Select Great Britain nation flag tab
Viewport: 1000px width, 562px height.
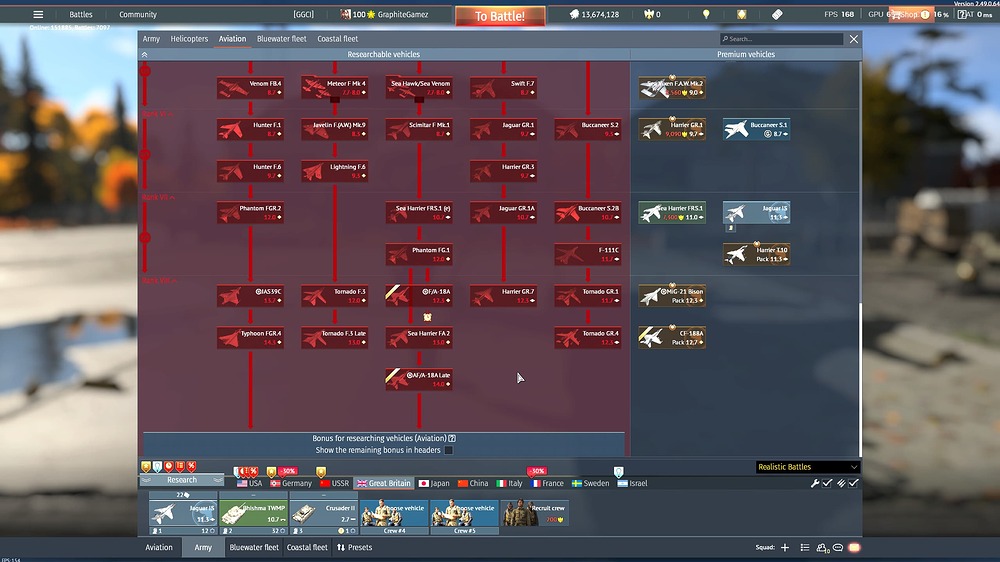384,483
